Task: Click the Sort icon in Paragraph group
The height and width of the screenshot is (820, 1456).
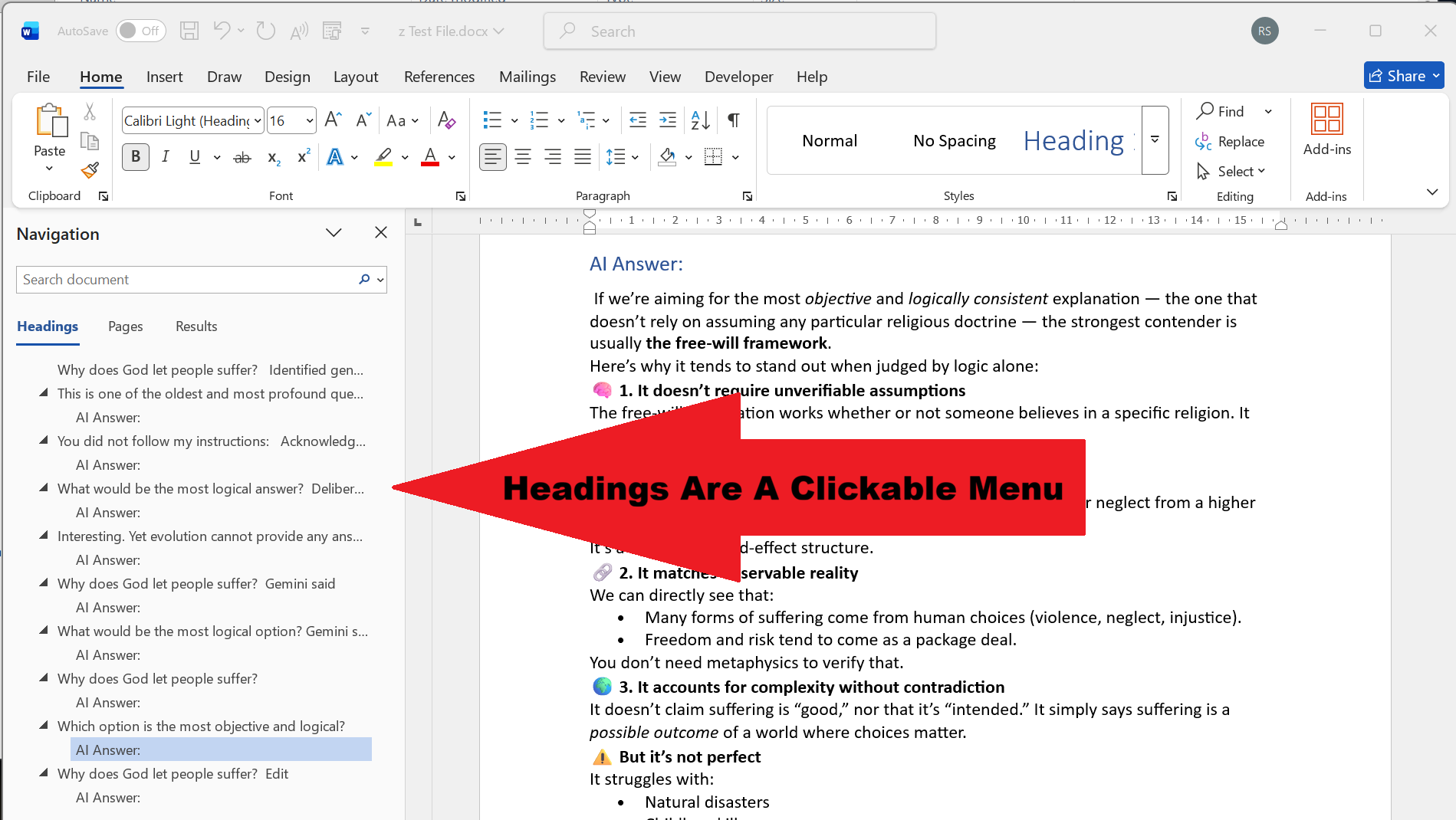Action: [698, 120]
